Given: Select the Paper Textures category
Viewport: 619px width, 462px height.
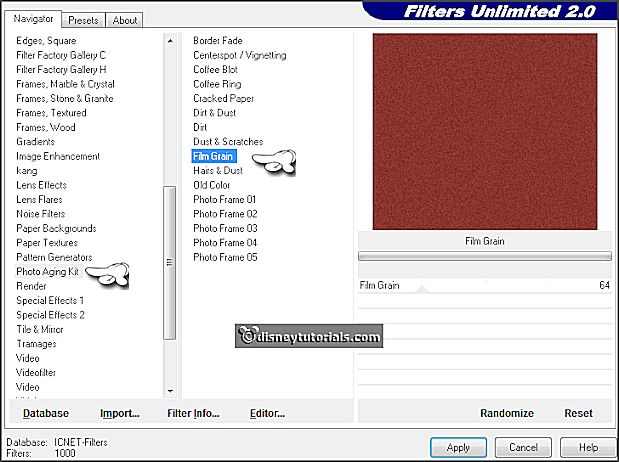Looking at the screenshot, I should pyautogui.click(x=47, y=243).
